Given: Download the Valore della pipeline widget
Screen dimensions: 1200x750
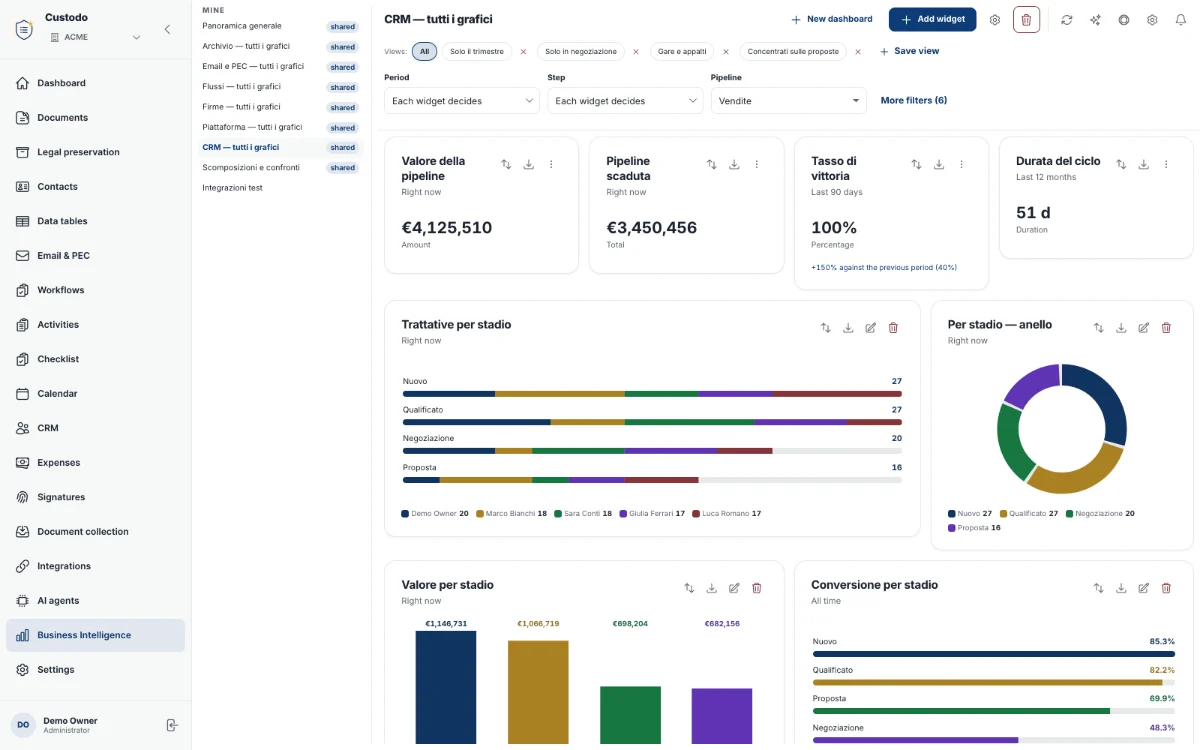Looking at the screenshot, I should coord(529,164).
